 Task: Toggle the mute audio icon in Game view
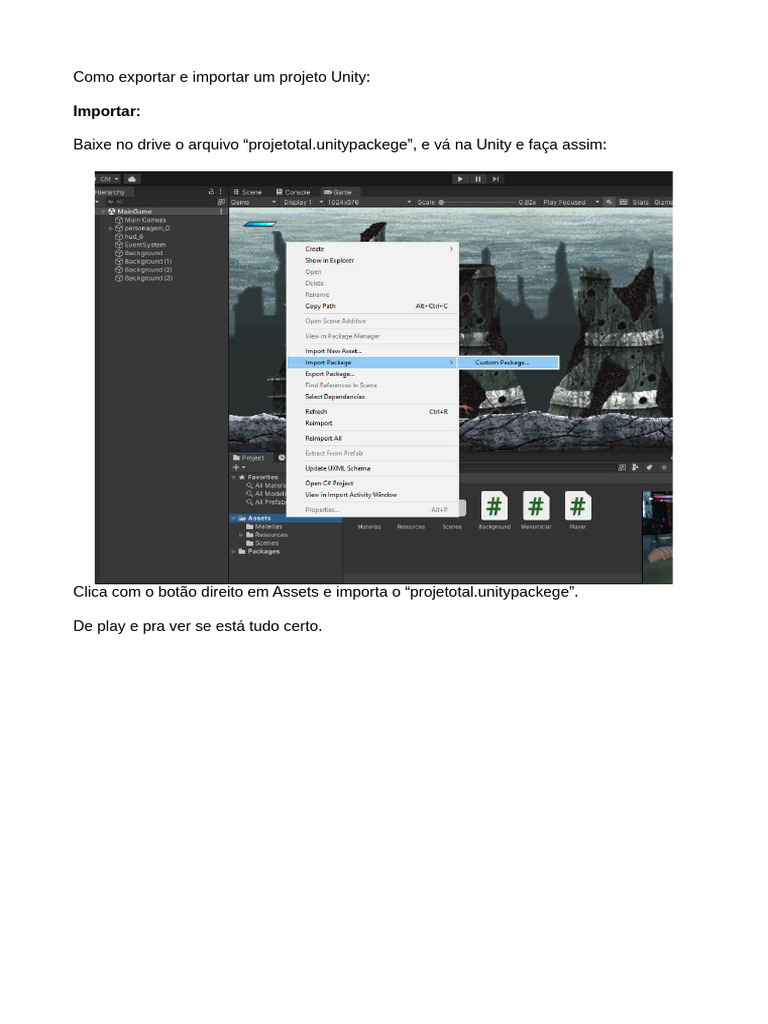(609, 202)
